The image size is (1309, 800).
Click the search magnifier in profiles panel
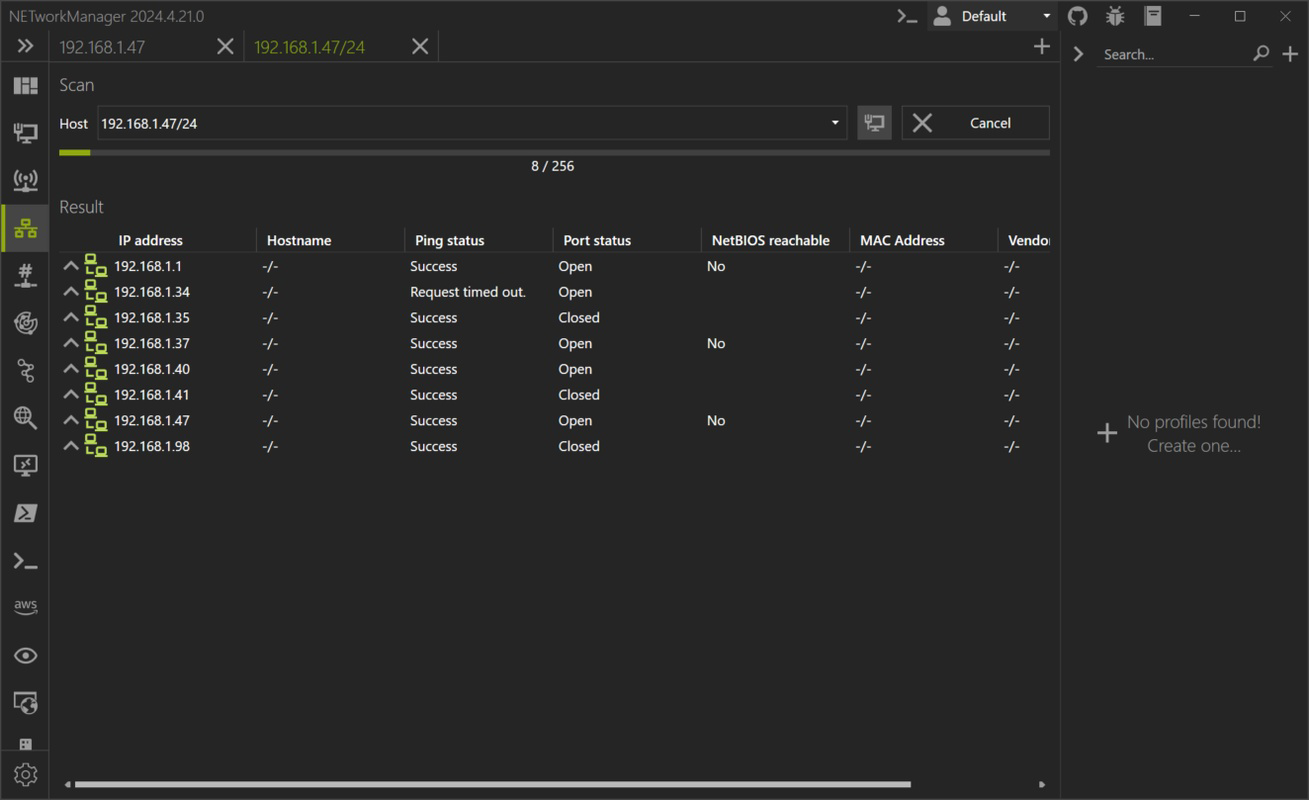click(1261, 54)
